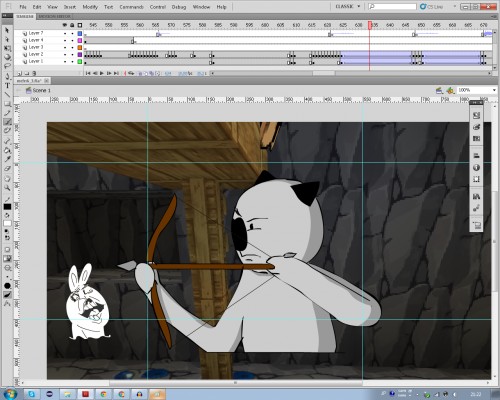
Task: Select the Text tool
Action: (x=7, y=86)
